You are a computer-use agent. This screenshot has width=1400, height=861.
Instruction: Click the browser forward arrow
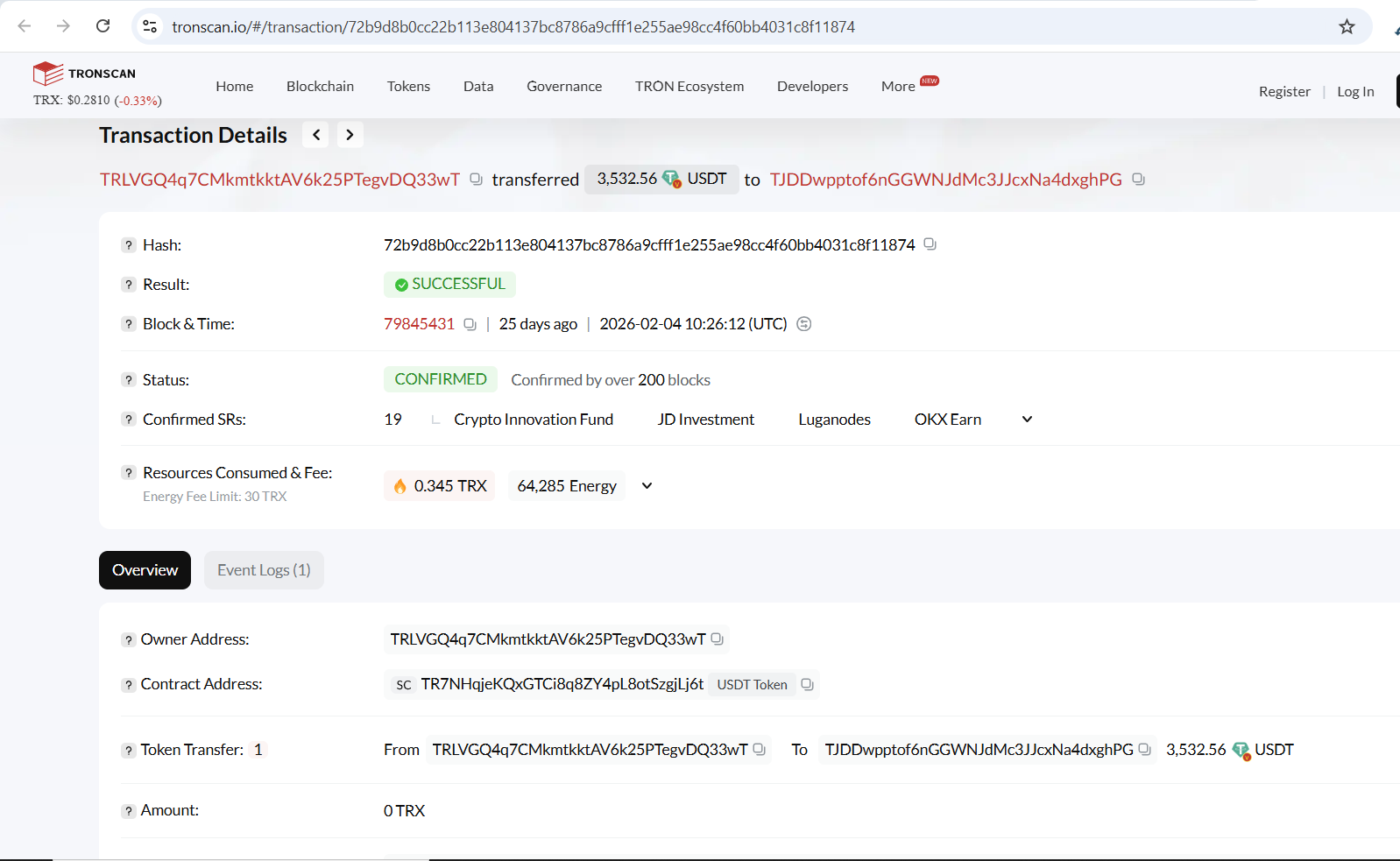coord(63,26)
